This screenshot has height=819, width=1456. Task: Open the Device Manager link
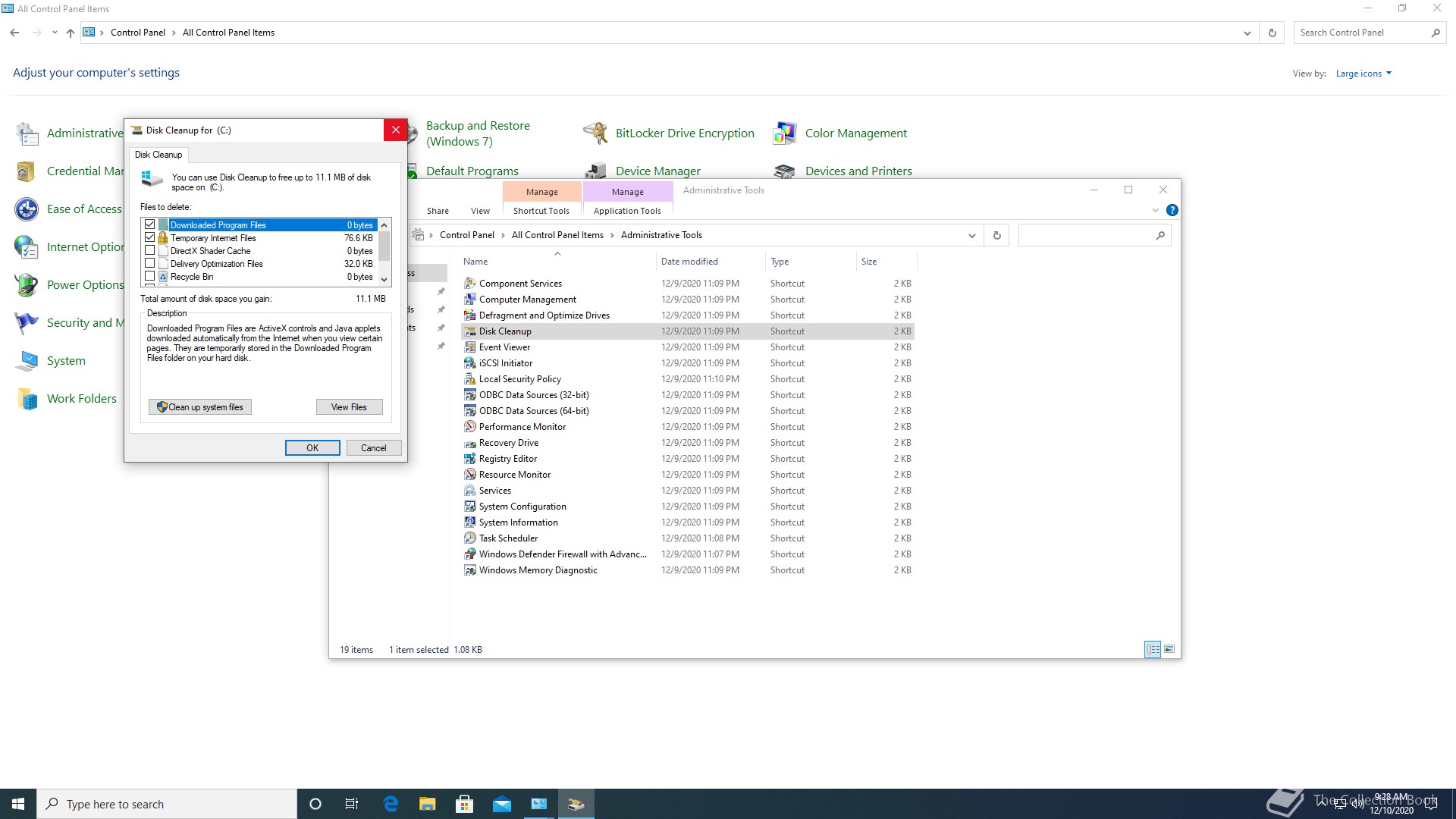pyautogui.click(x=658, y=171)
